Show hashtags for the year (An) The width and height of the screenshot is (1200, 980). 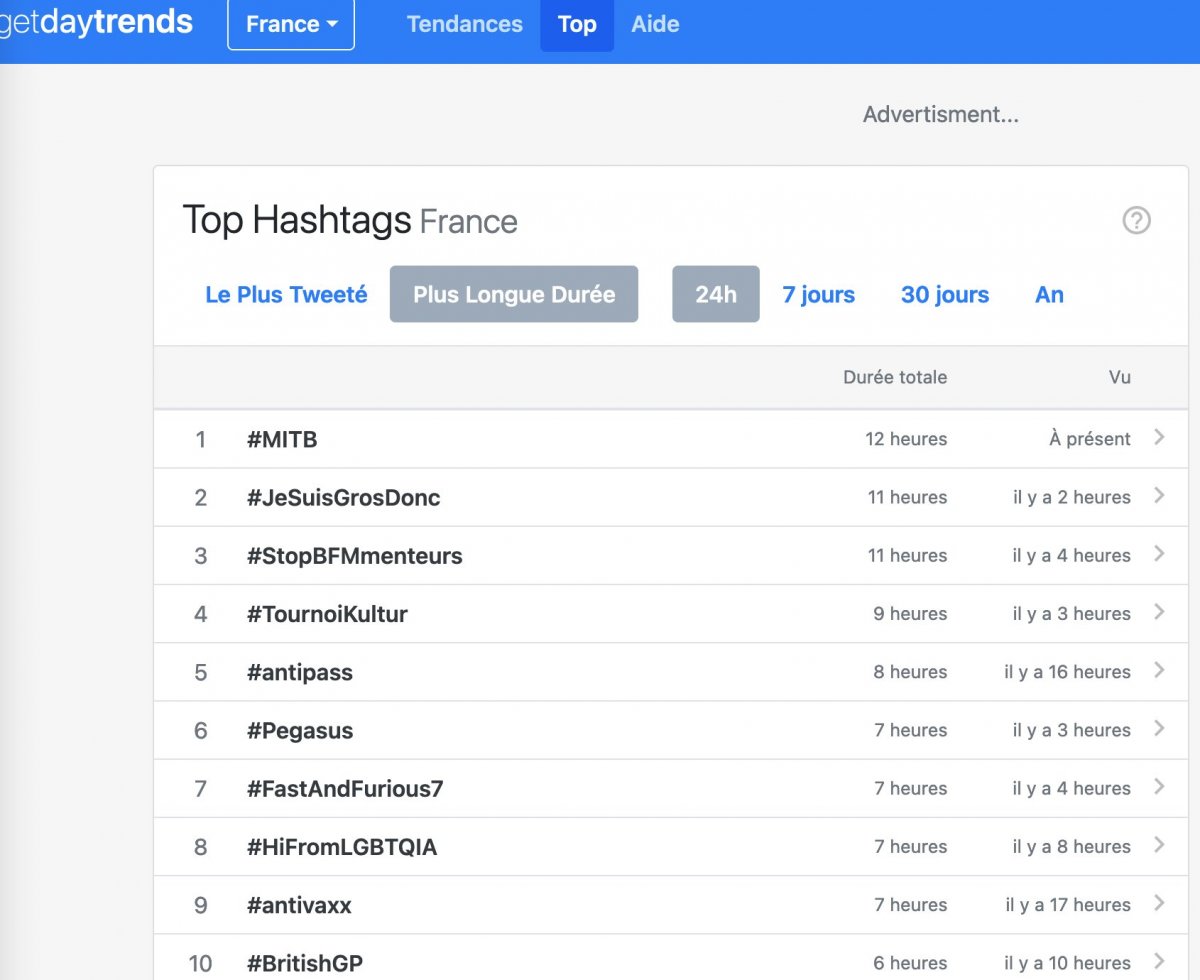1049,294
